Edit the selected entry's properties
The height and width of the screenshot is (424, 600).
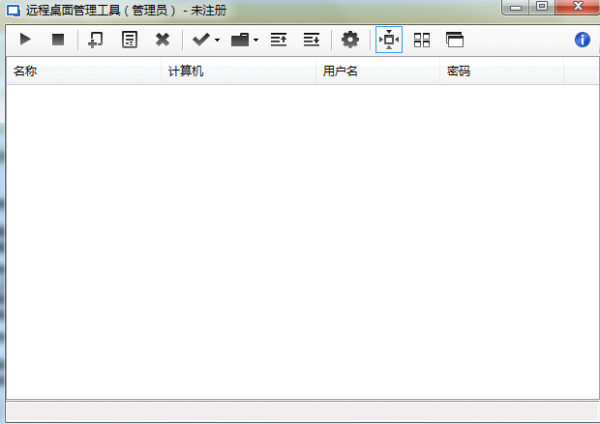point(129,40)
